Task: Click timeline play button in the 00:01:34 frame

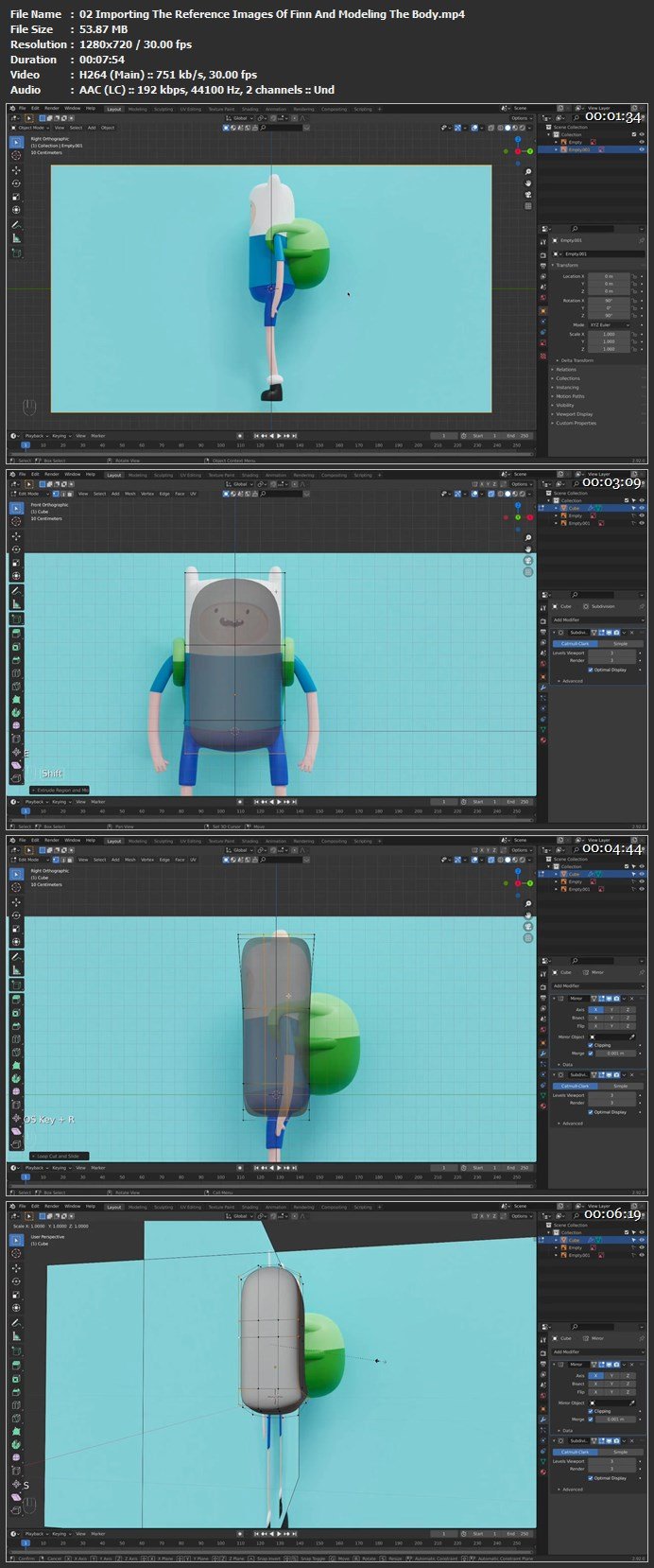Action: pyautogui.click(x=278, y=436)
